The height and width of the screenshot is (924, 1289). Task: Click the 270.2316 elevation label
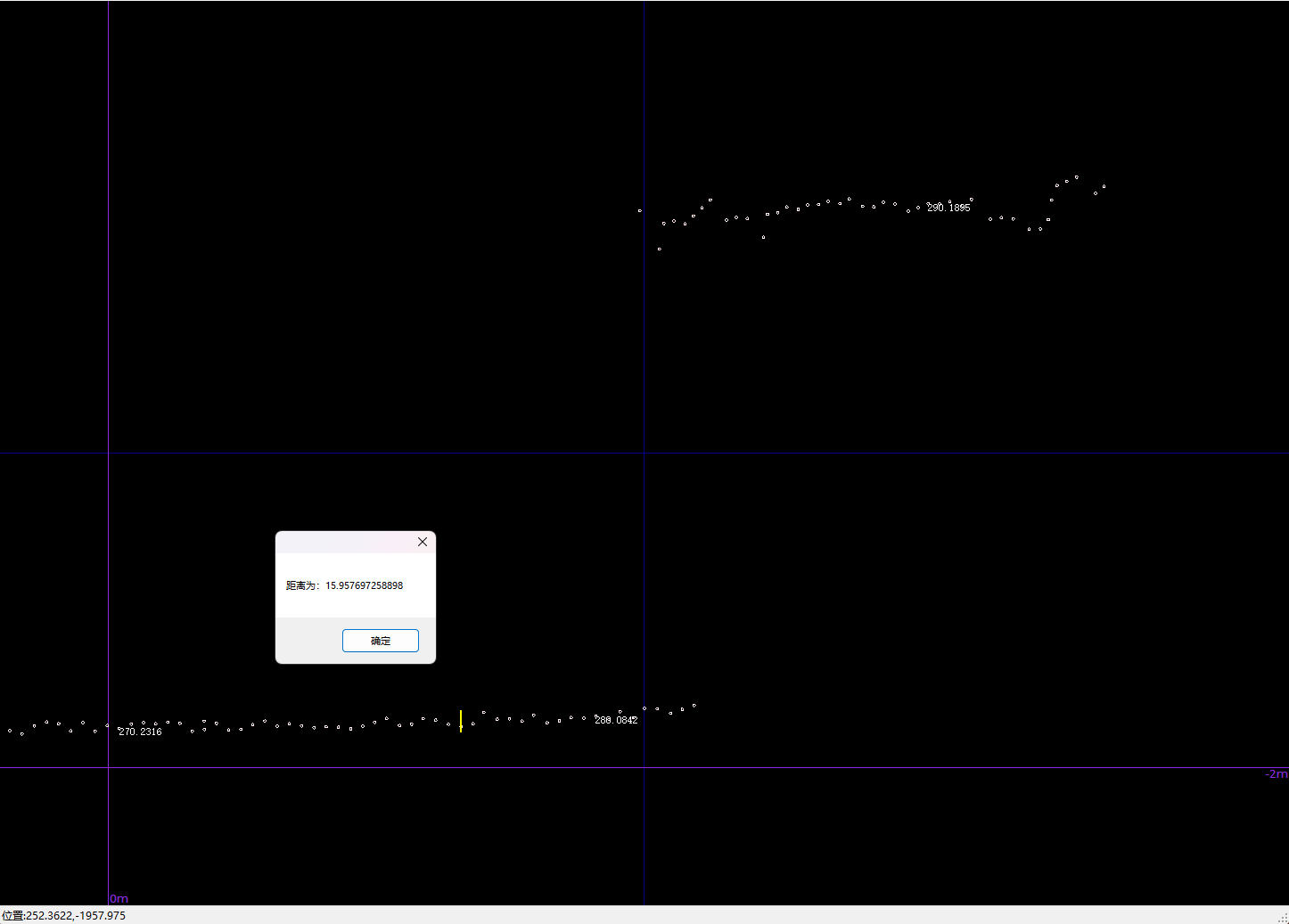coord(140,732)
